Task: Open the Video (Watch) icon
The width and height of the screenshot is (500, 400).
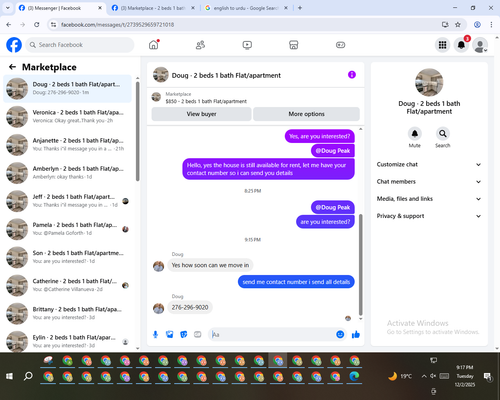Action: (x=247, y=45)
